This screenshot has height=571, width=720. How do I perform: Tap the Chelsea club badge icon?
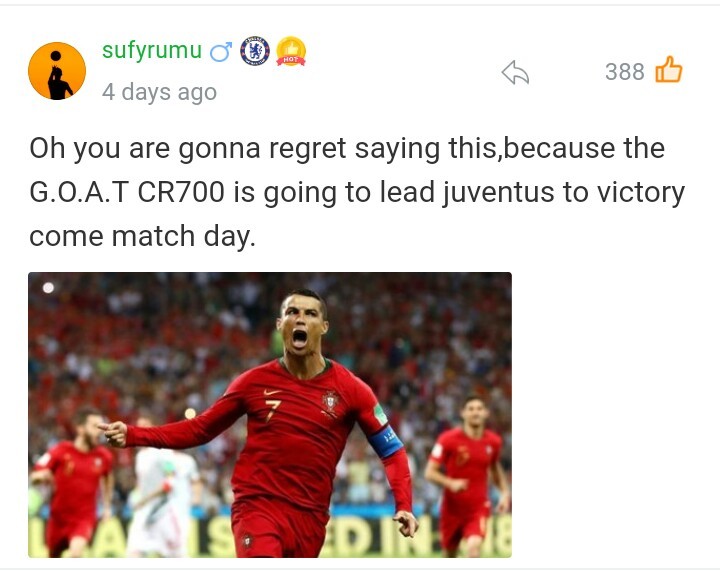coord(255,50)
